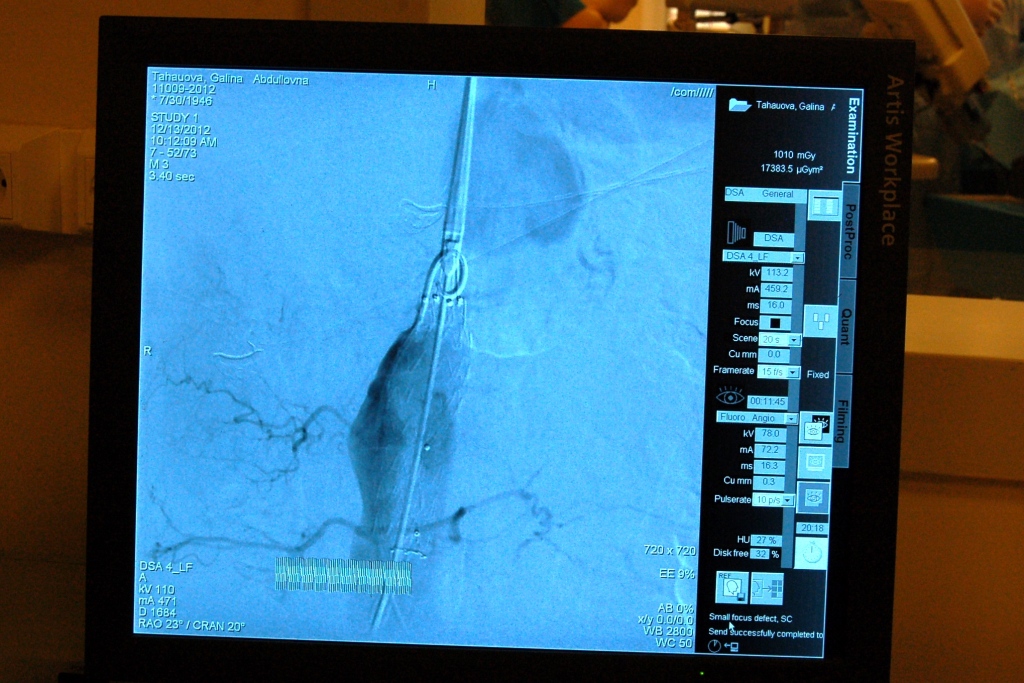Click the fluoro eye icon beside 00:11:45
This screenshot has width=1024, height=683.
[729, 396]
